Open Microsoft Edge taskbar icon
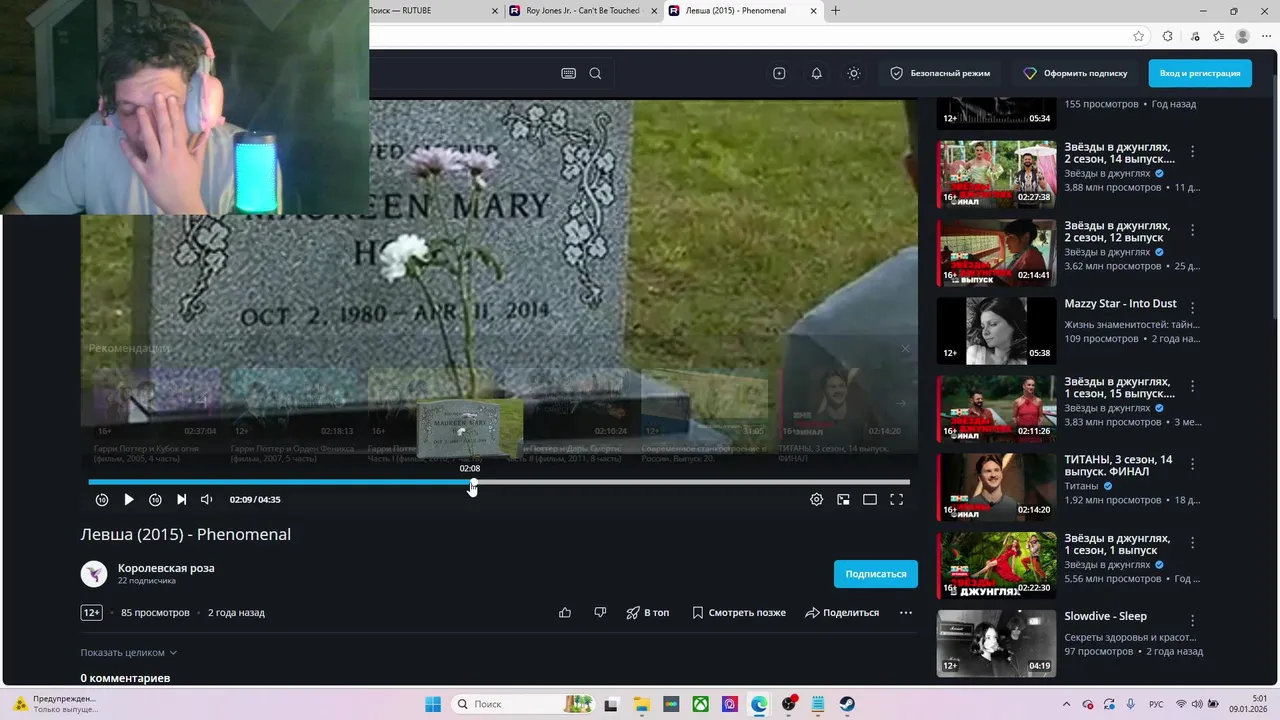 pyautogui.click(x=759, y=704)
